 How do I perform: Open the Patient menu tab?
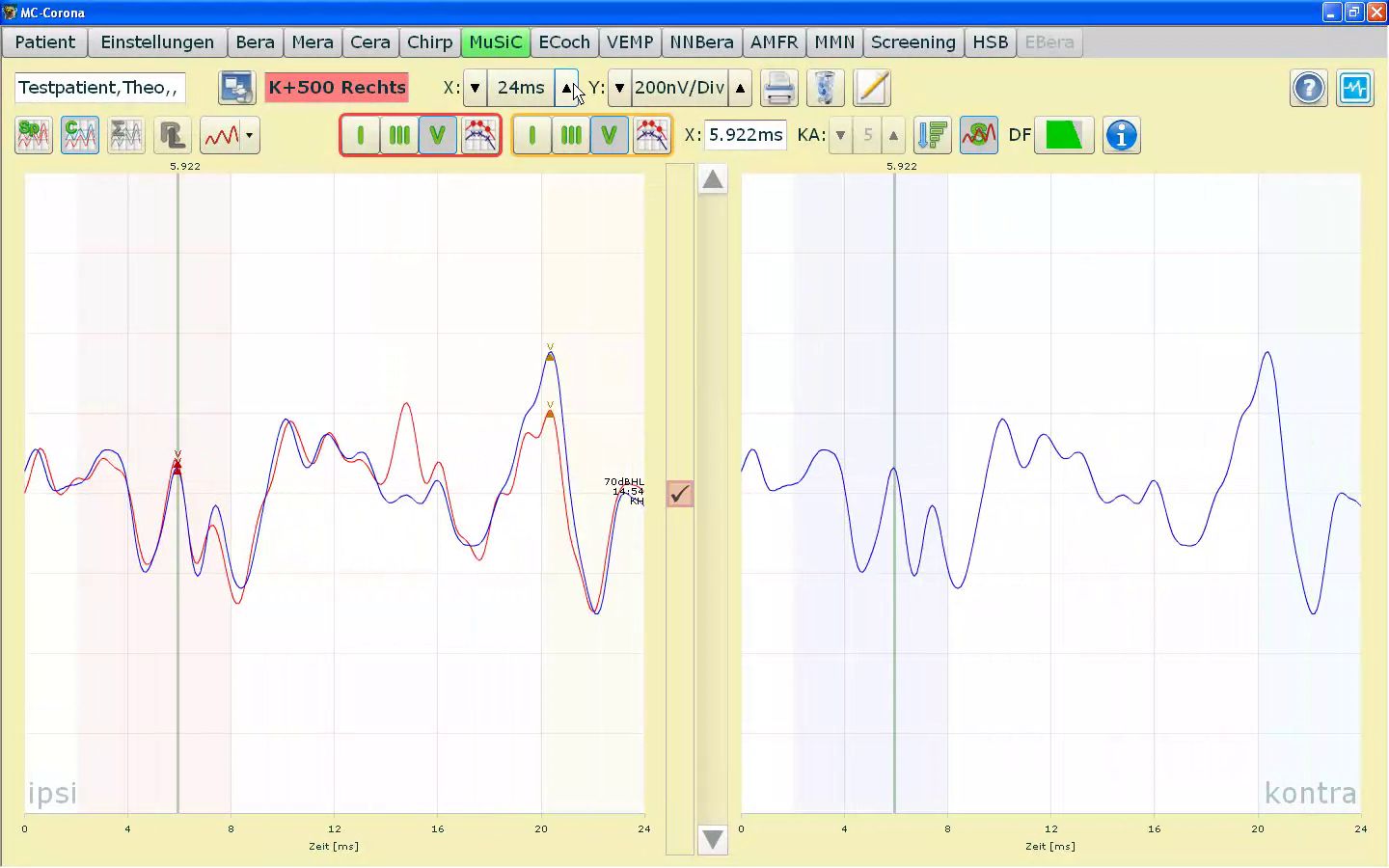pyautogui.click(x=45, y=42)
